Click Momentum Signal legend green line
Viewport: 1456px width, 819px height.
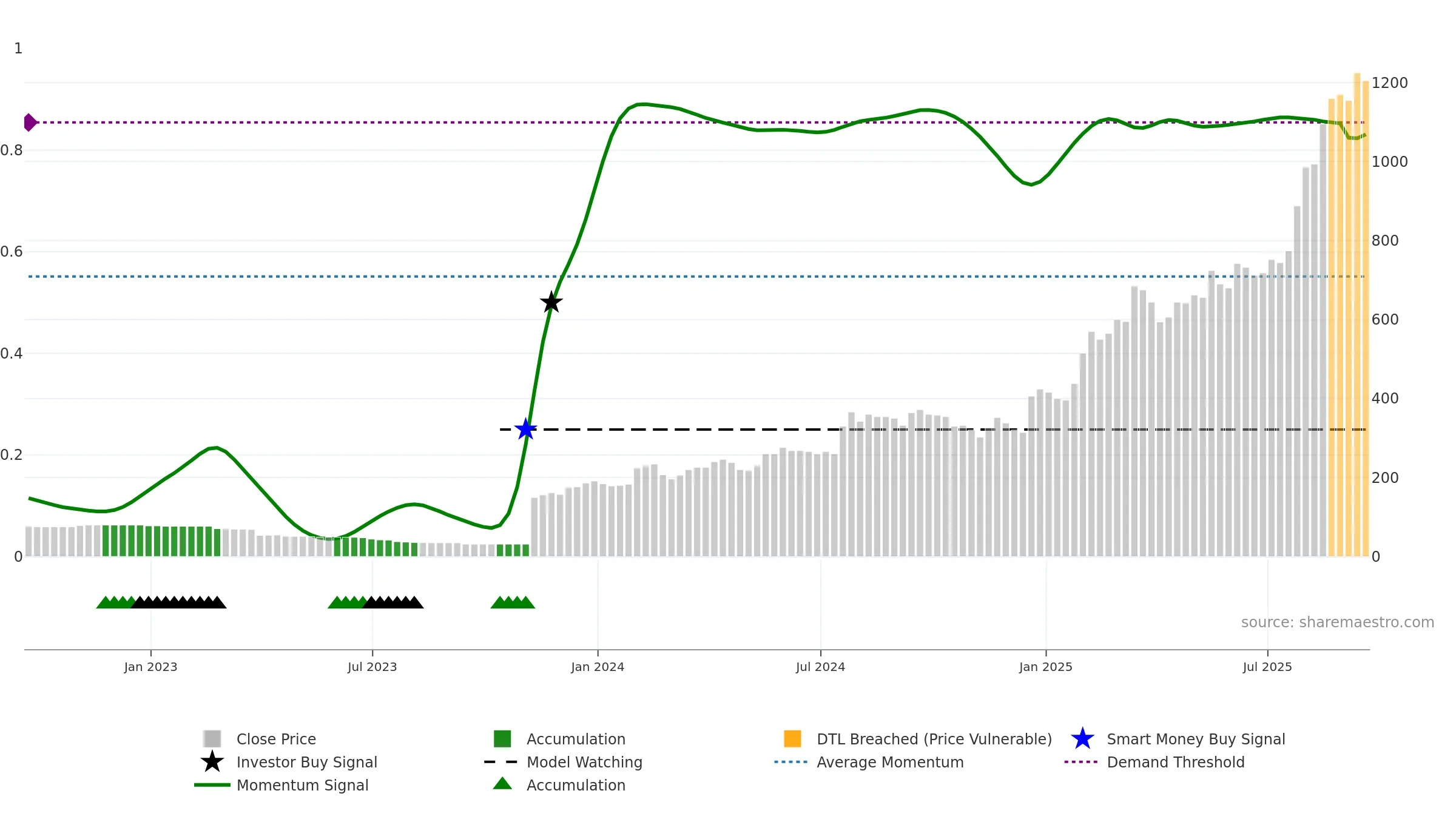[x=212, y=785]
